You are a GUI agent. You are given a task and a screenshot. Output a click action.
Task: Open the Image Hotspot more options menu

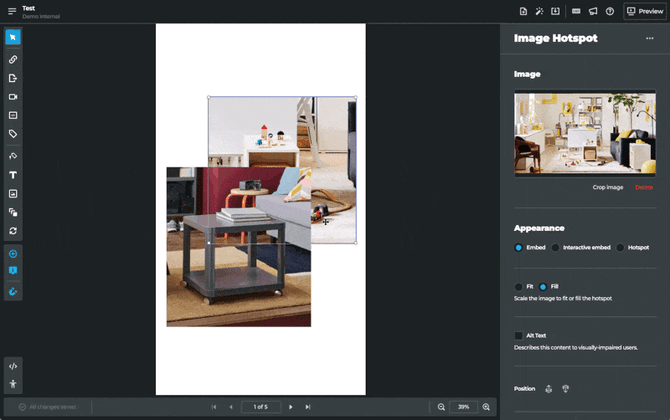[x=650, y=38]
